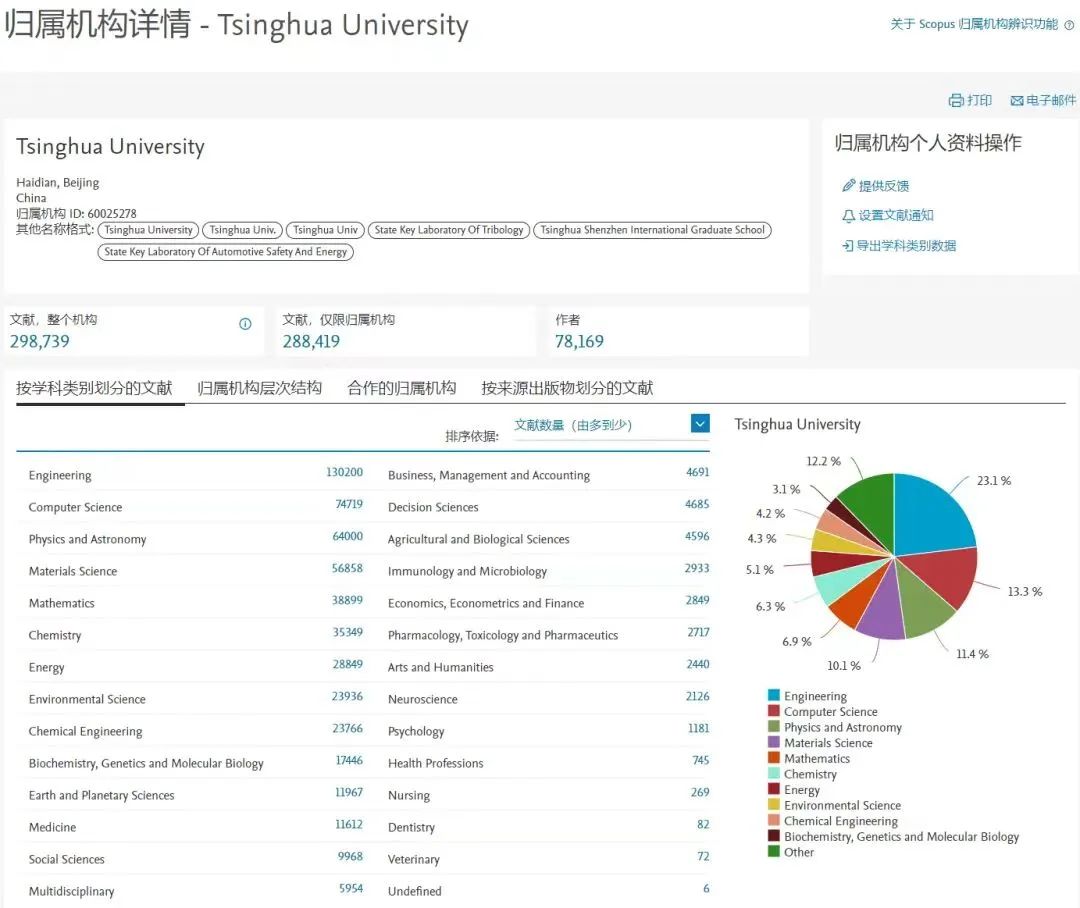Viewport: 1080px width, 908px height.
Task: Click Environmental Science count 23936
Action: [347, 697]
